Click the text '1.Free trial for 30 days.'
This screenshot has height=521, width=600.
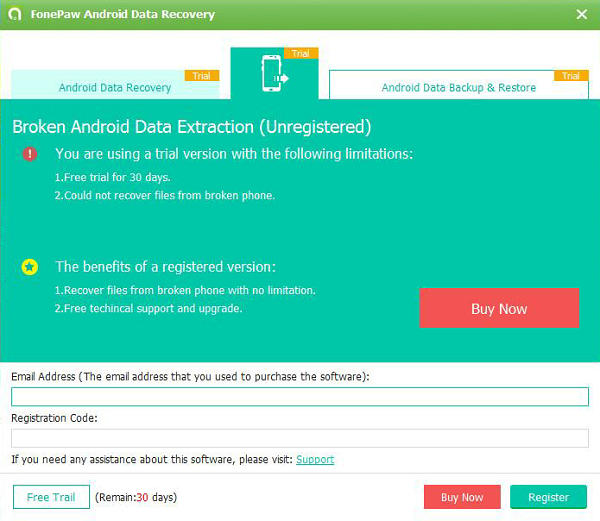coord(112,177)
